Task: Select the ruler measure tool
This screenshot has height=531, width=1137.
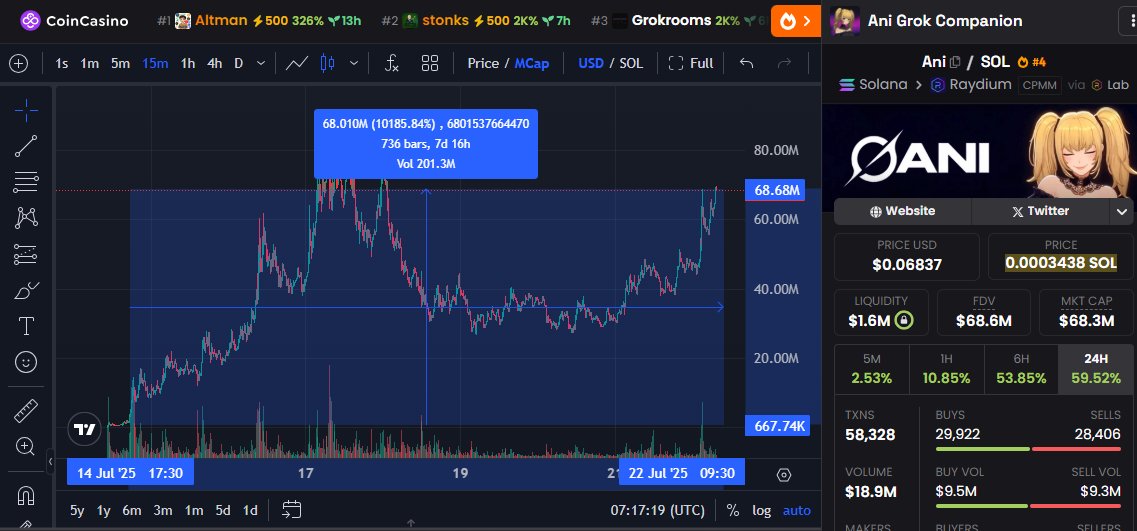Action: (x=26, y=411)
